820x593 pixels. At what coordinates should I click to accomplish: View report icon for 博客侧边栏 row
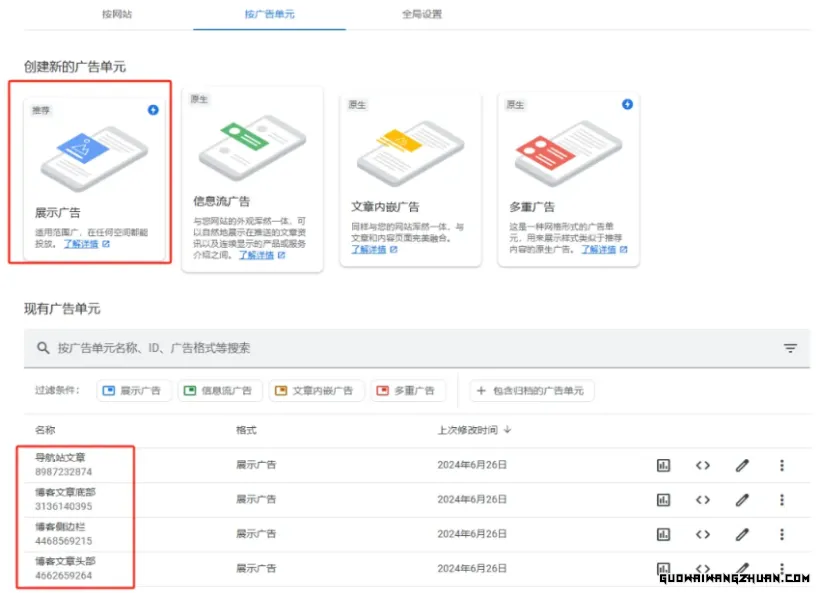663,534
